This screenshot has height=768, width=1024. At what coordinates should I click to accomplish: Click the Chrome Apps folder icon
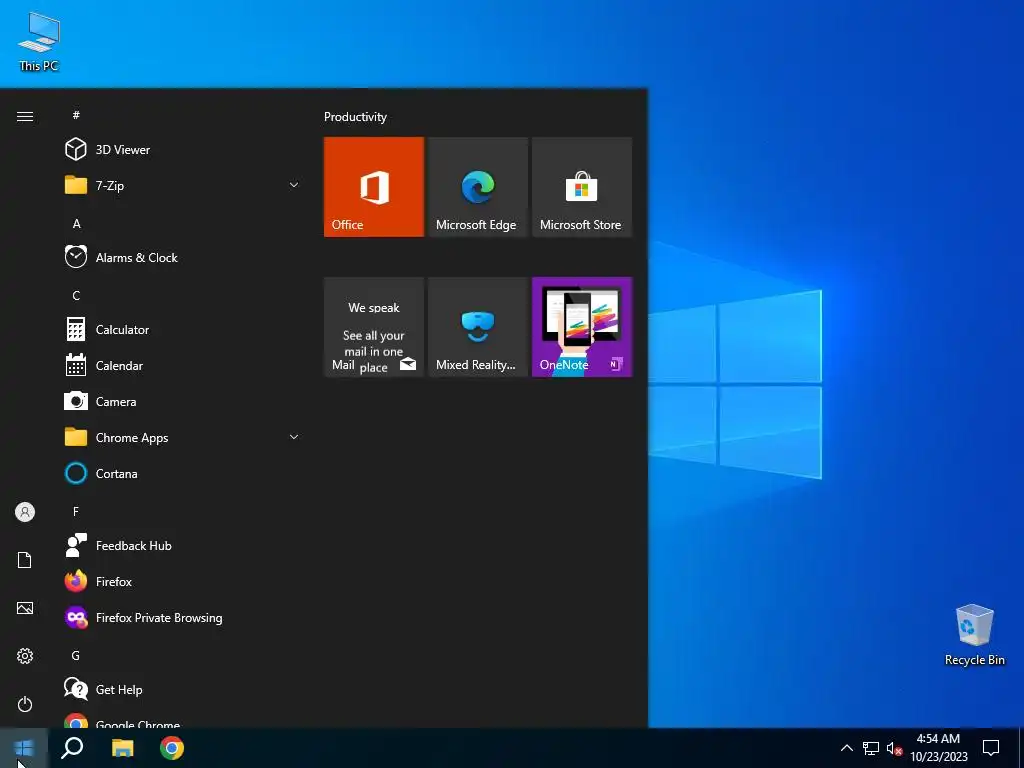click(x=76, y=437)
